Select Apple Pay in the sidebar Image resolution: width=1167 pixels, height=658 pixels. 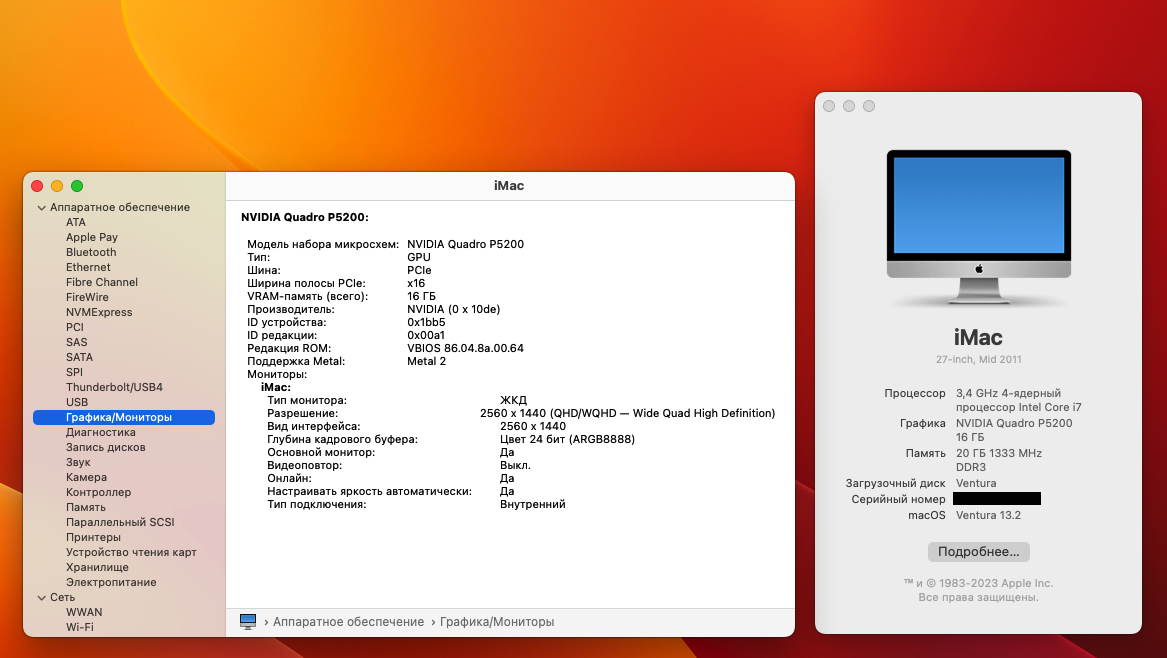tap(92, 237)
